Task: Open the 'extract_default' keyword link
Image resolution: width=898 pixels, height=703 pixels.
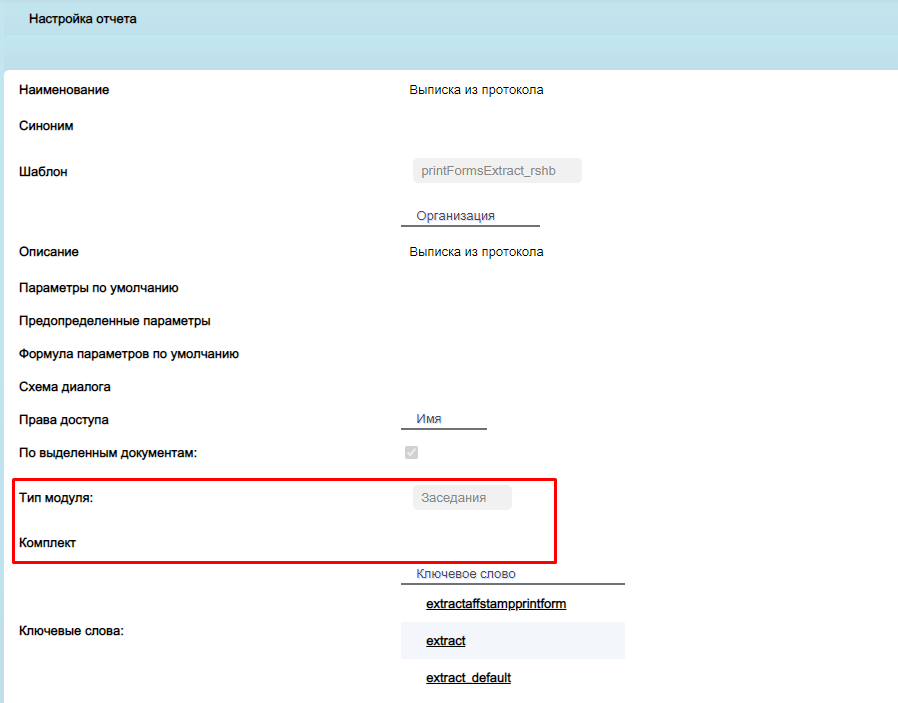Action: (x=468, y=677)
